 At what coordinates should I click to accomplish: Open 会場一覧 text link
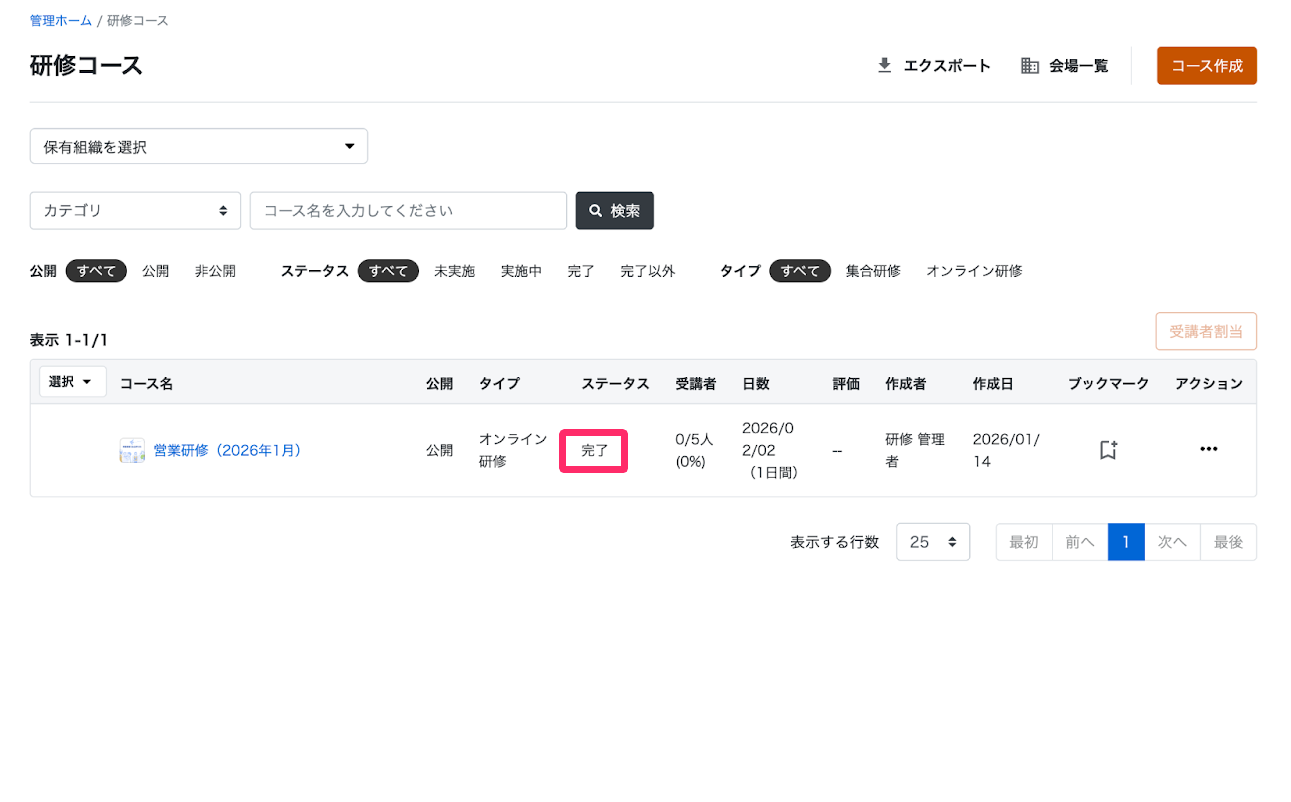tap(1078, 66)
